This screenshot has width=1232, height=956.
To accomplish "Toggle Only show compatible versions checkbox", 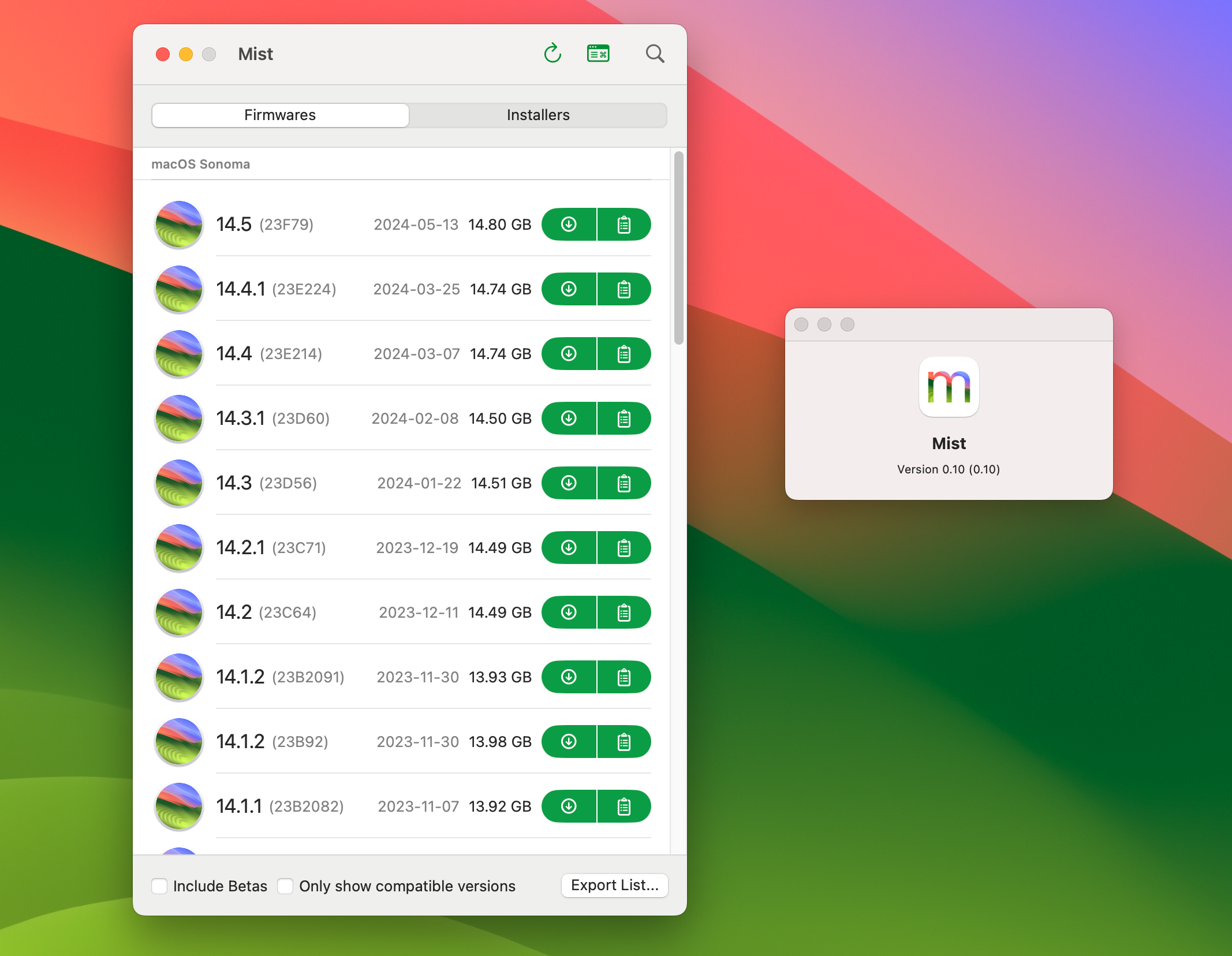I will pos(285,886).
